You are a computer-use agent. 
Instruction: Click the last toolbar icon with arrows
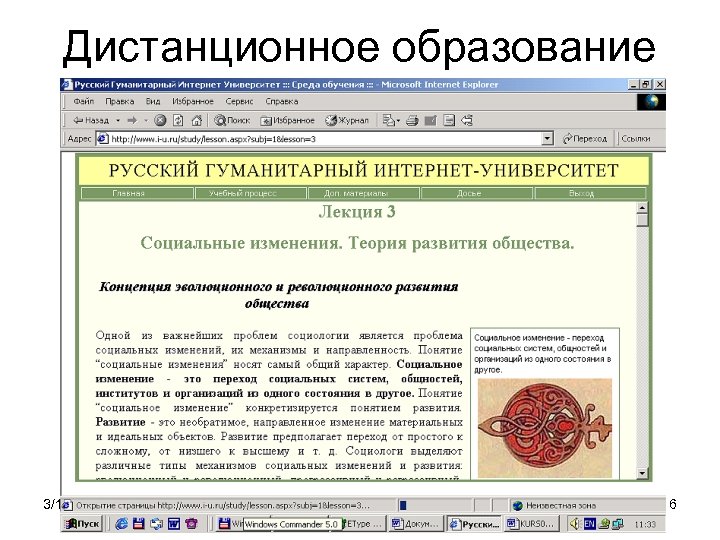pos(467,120)
